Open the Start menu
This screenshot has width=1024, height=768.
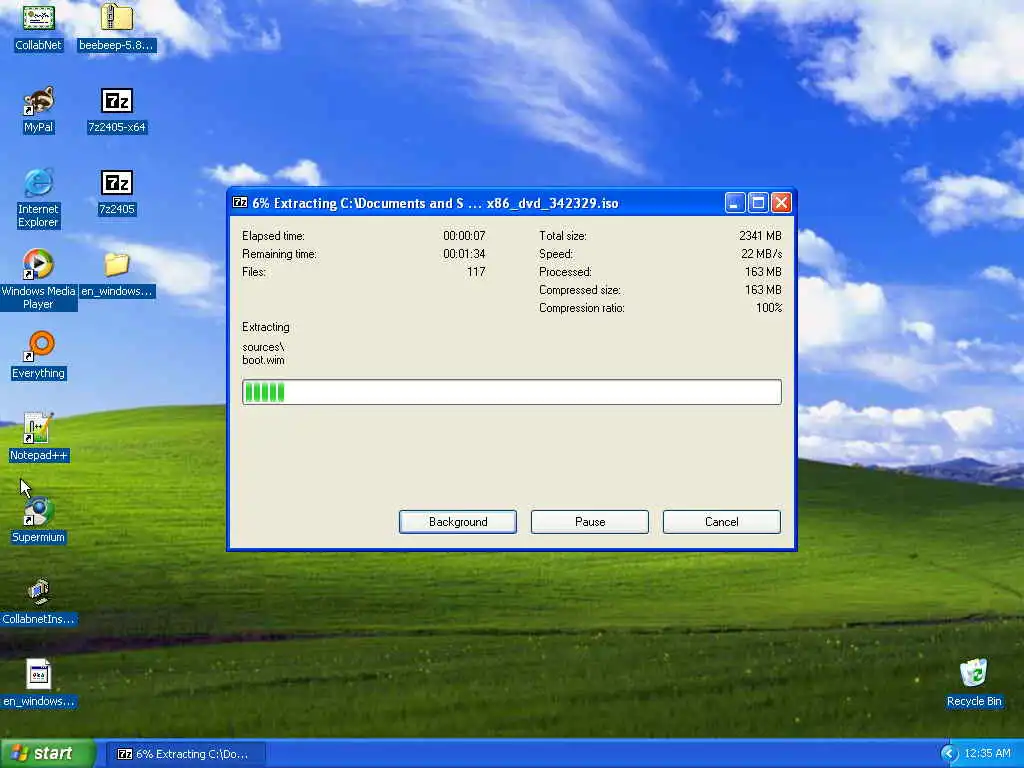(x=46, y=754)
